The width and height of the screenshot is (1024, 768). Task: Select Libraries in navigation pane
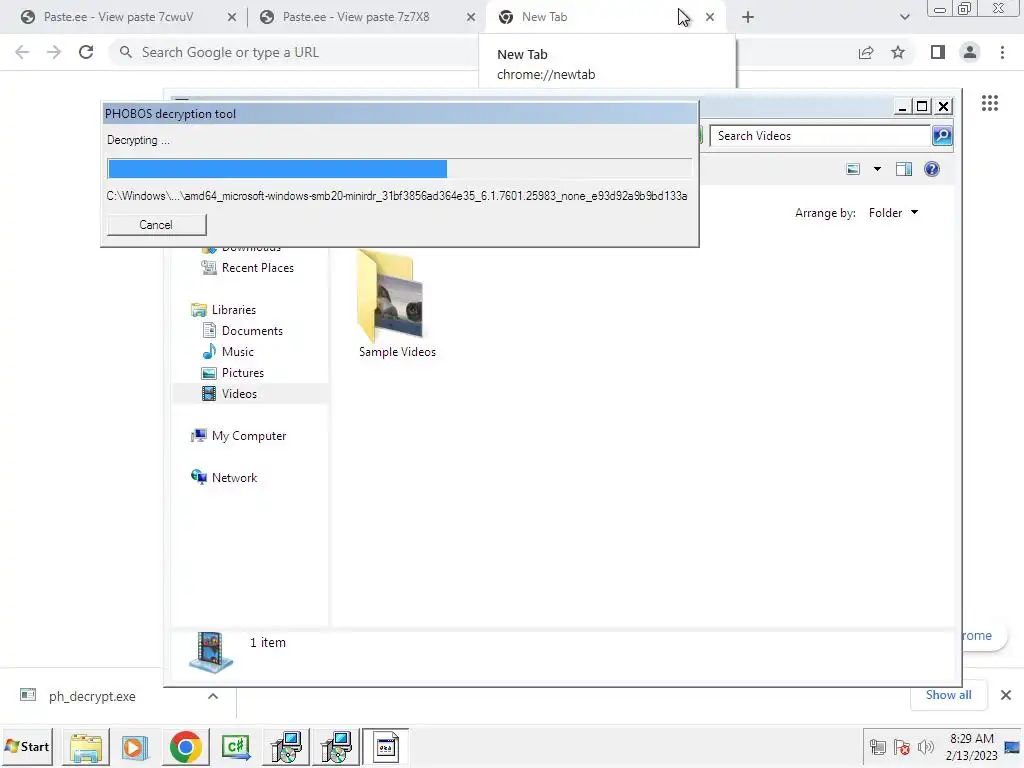point(223,310)
